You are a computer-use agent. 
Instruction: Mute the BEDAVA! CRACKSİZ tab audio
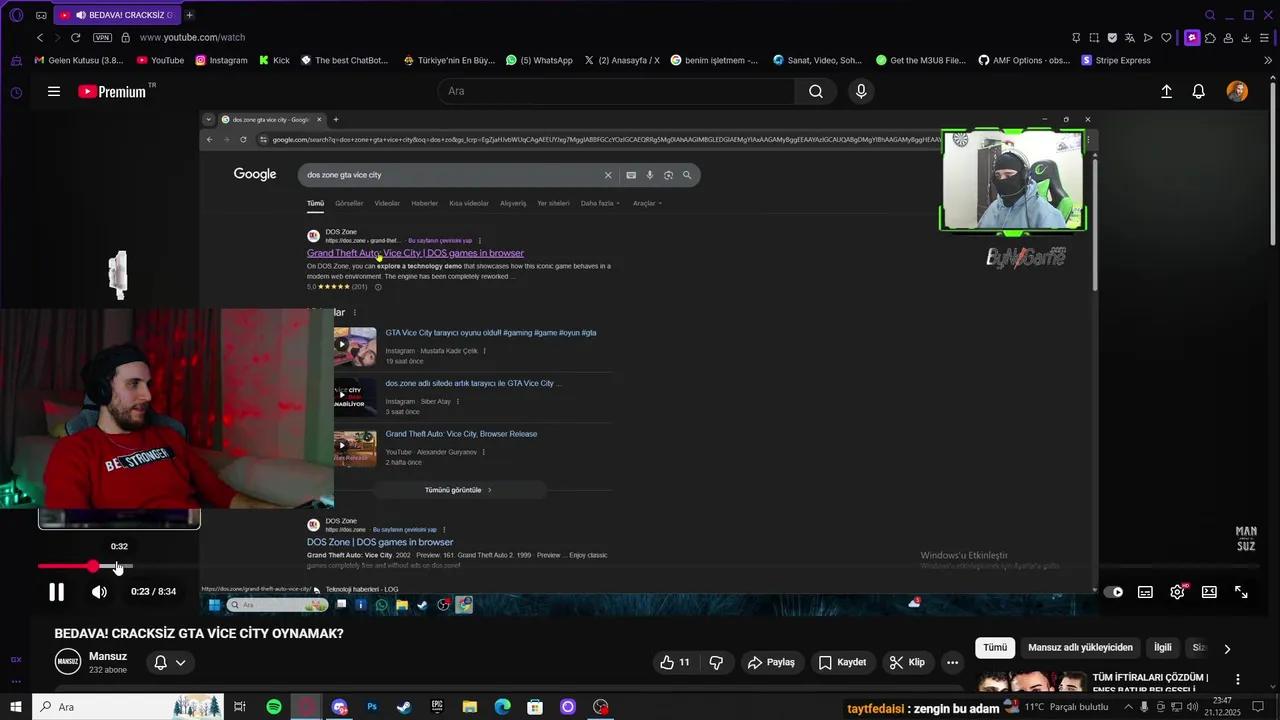click(x=80, y=15)
